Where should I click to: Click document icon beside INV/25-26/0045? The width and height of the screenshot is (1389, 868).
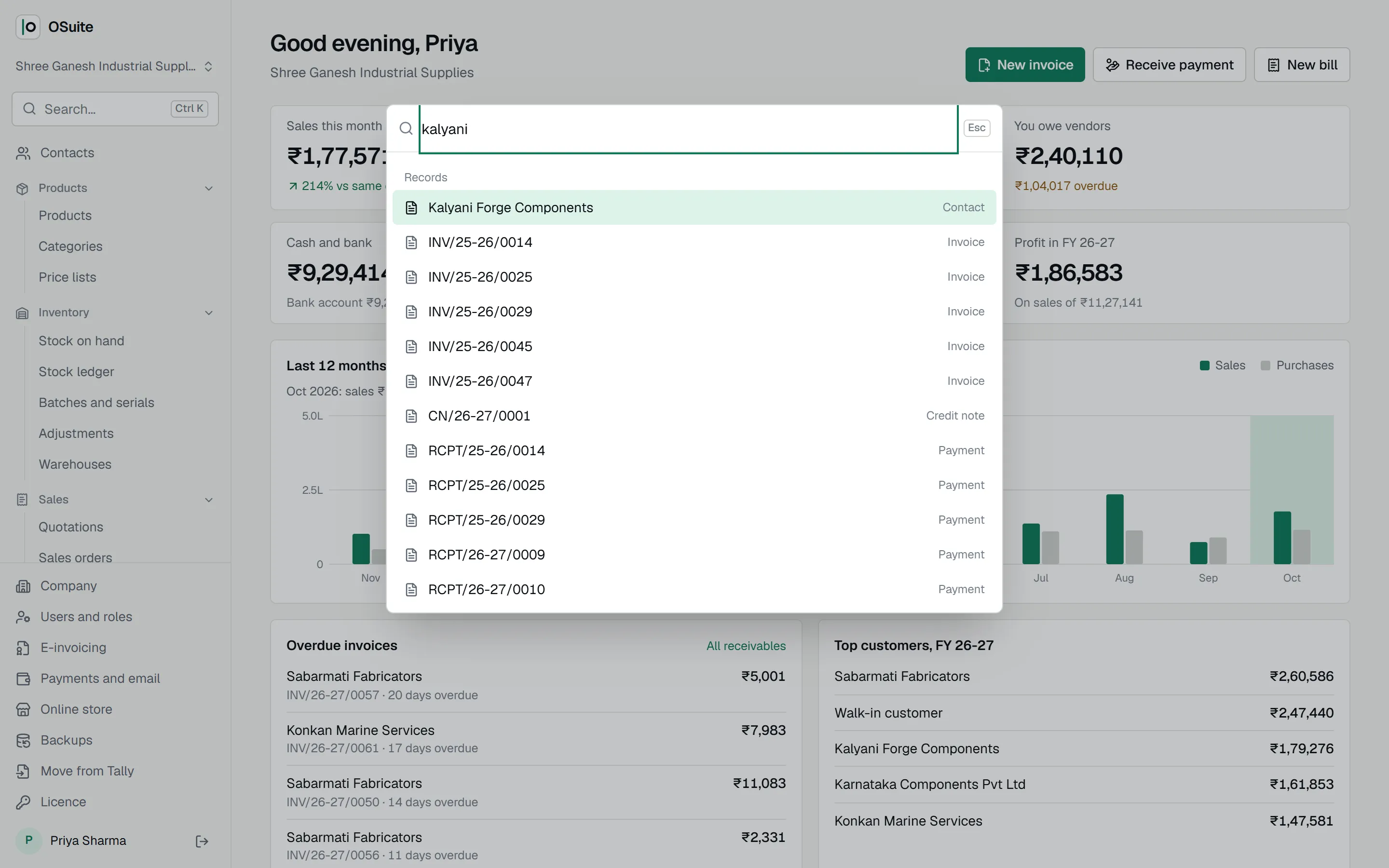point(411,347)
